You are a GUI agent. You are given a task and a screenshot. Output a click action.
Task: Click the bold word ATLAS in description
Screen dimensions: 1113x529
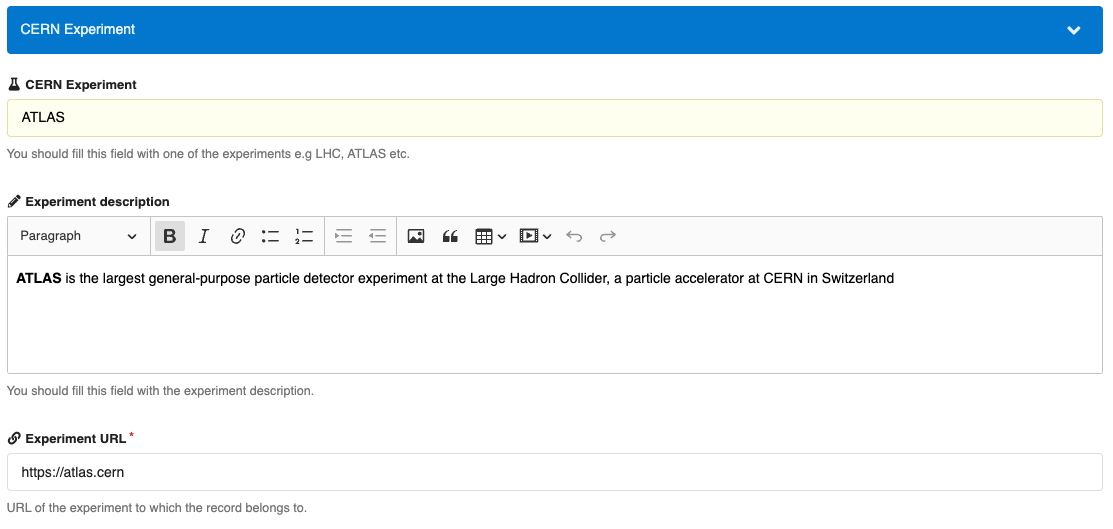[38, 278]
